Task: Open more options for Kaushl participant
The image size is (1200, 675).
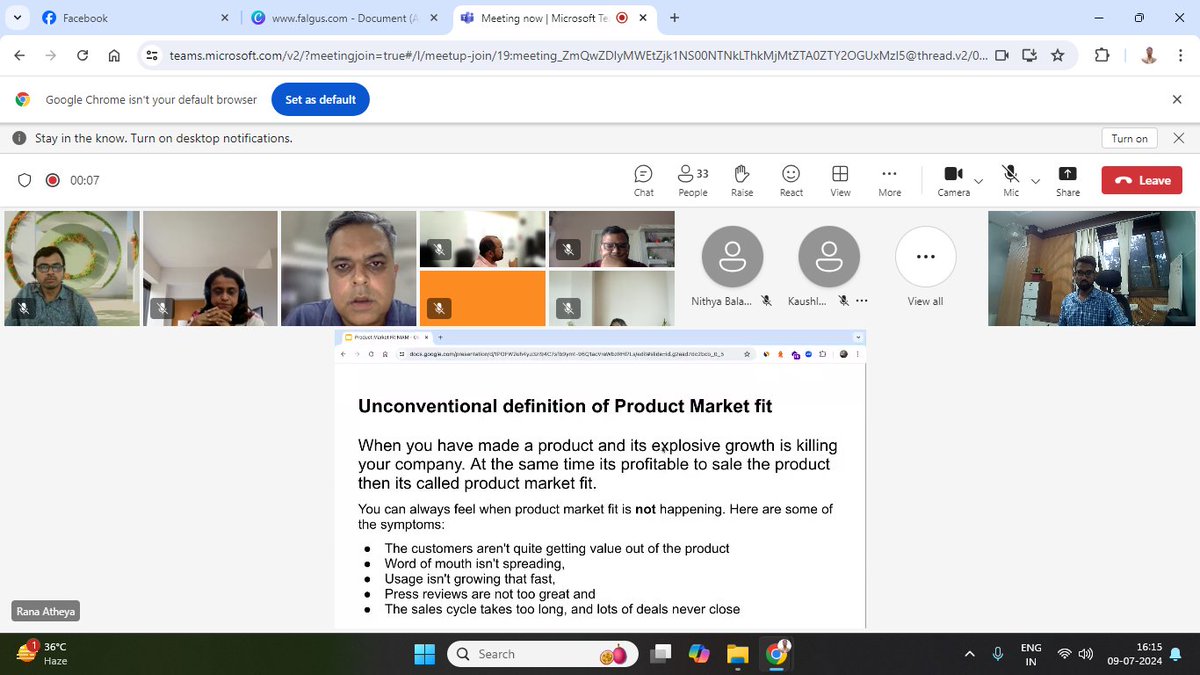Action: pos(862,300)
